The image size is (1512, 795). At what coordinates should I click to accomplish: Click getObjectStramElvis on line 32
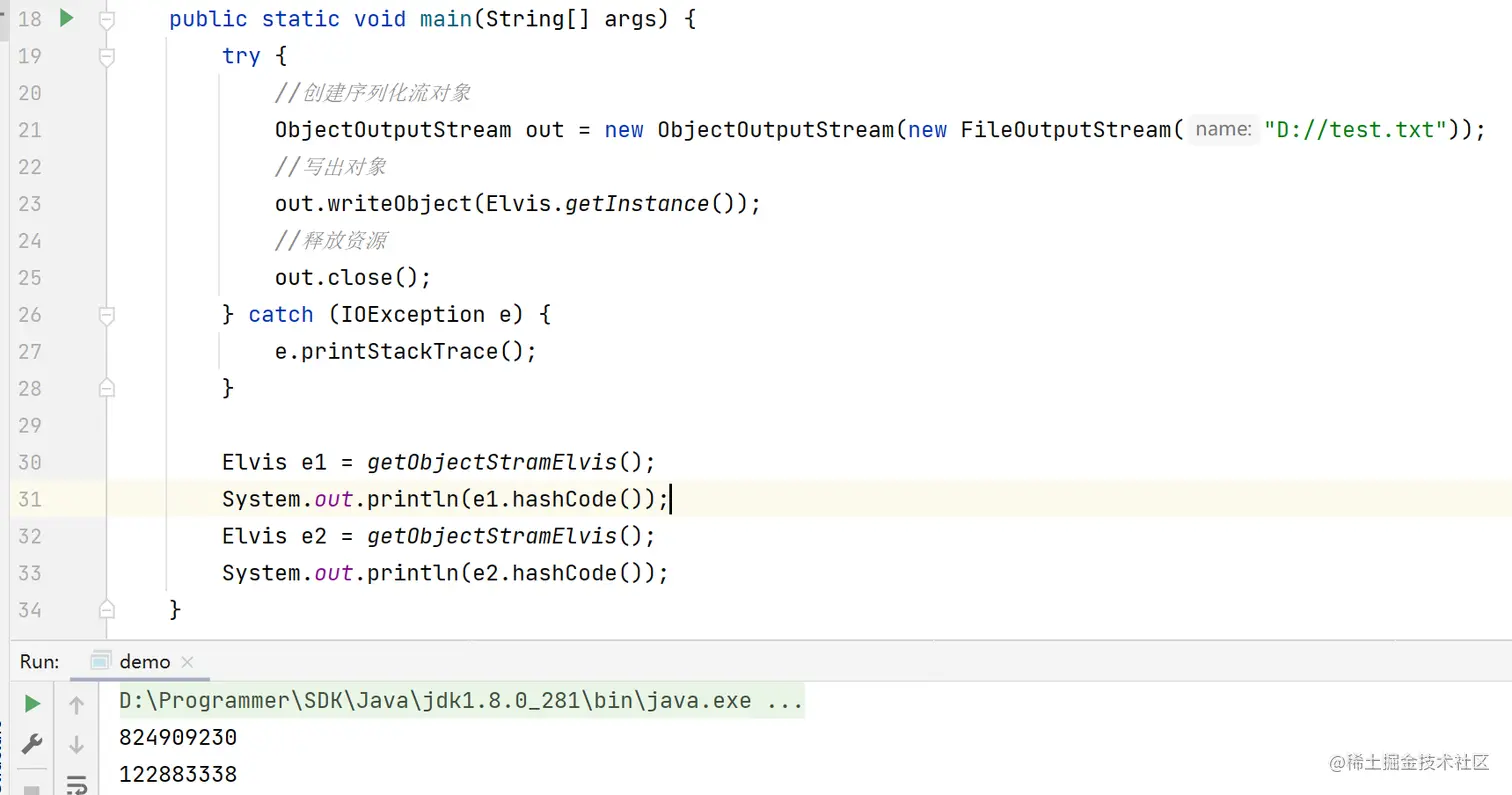click(x=492, y=536)
